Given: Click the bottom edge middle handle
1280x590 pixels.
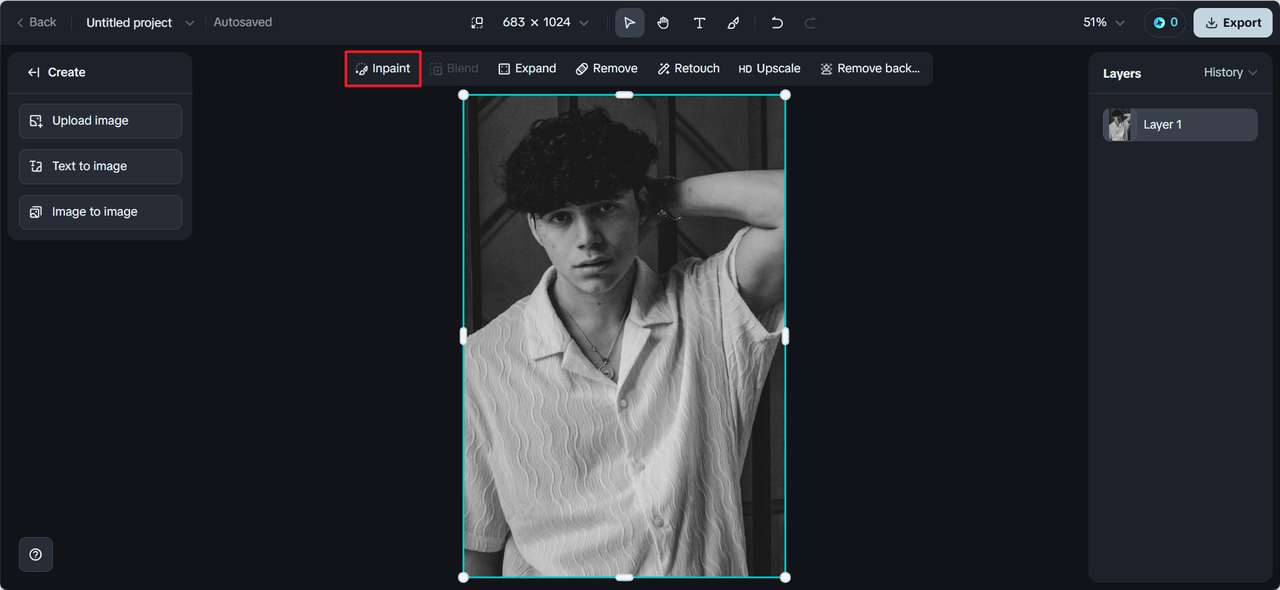Looking at the screenshot, I should [624, 577].
